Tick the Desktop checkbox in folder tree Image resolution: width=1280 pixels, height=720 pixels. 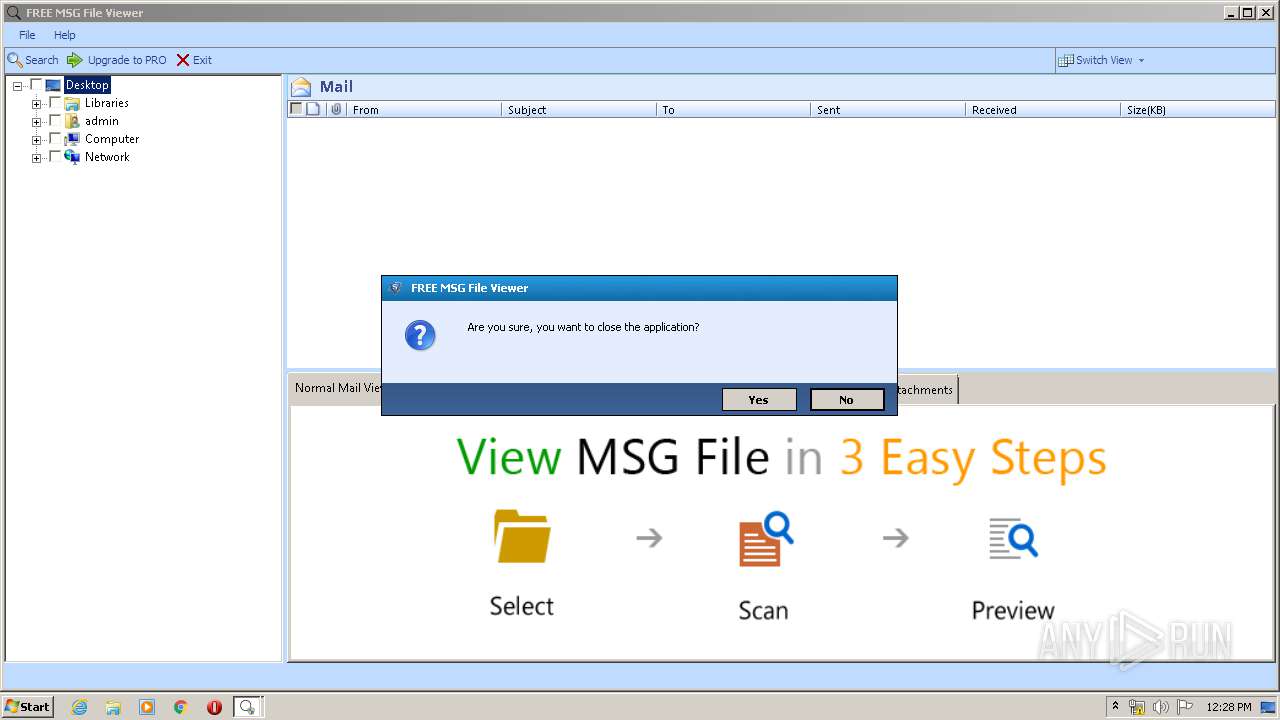36,85
